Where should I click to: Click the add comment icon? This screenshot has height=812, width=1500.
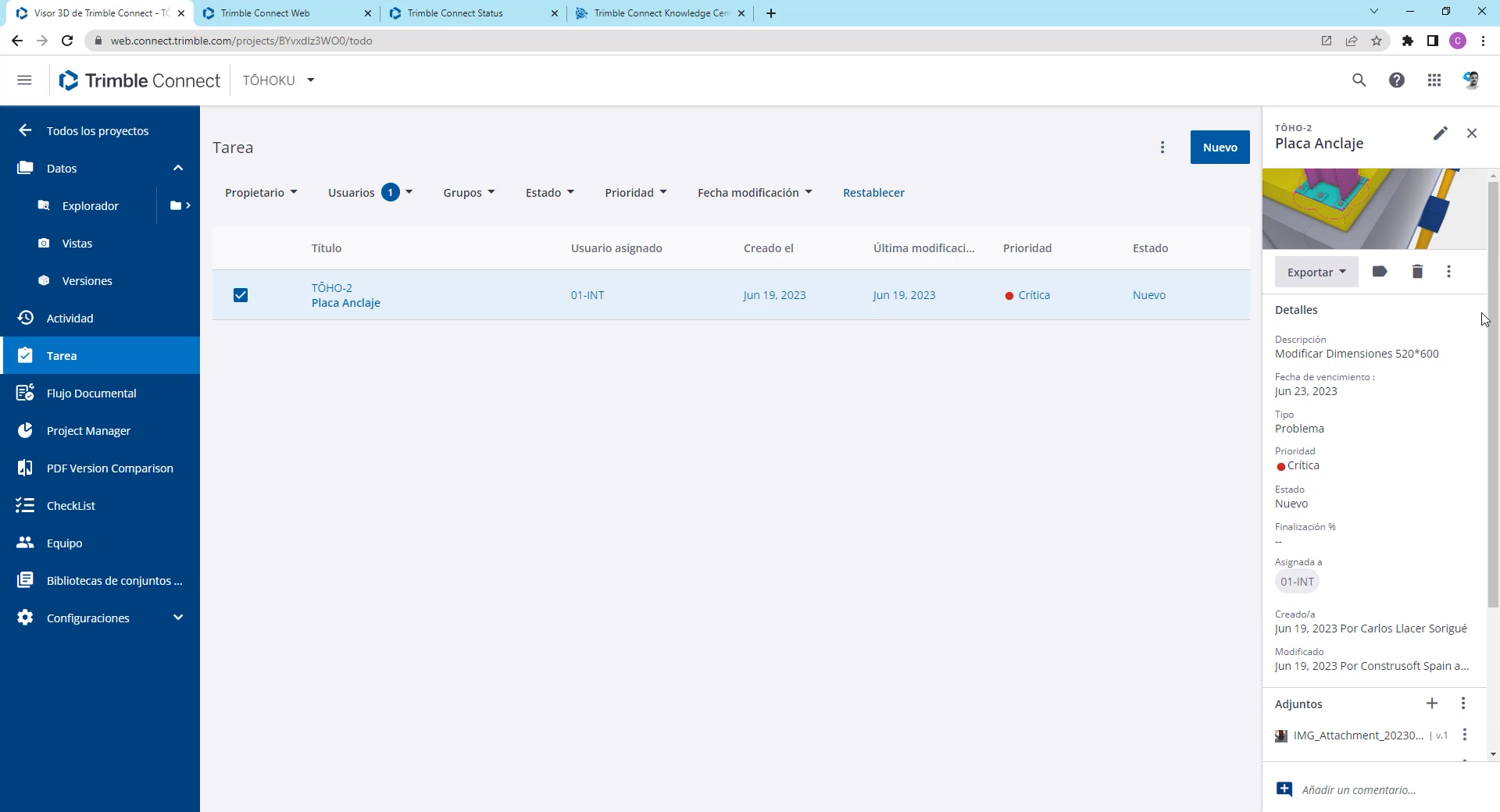pyautogui.click(x=1284, y=789)
